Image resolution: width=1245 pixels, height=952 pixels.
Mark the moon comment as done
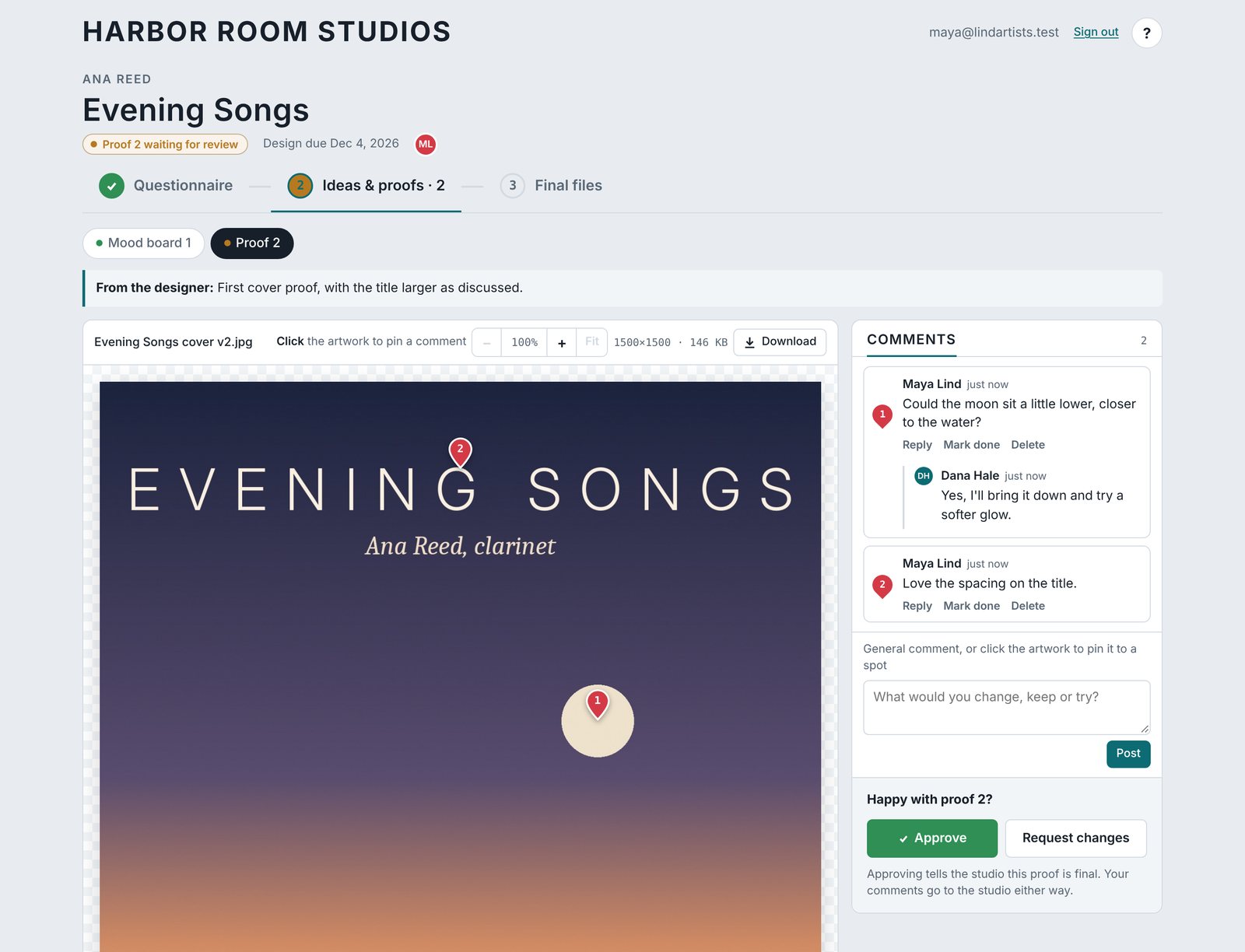[971, 445]
